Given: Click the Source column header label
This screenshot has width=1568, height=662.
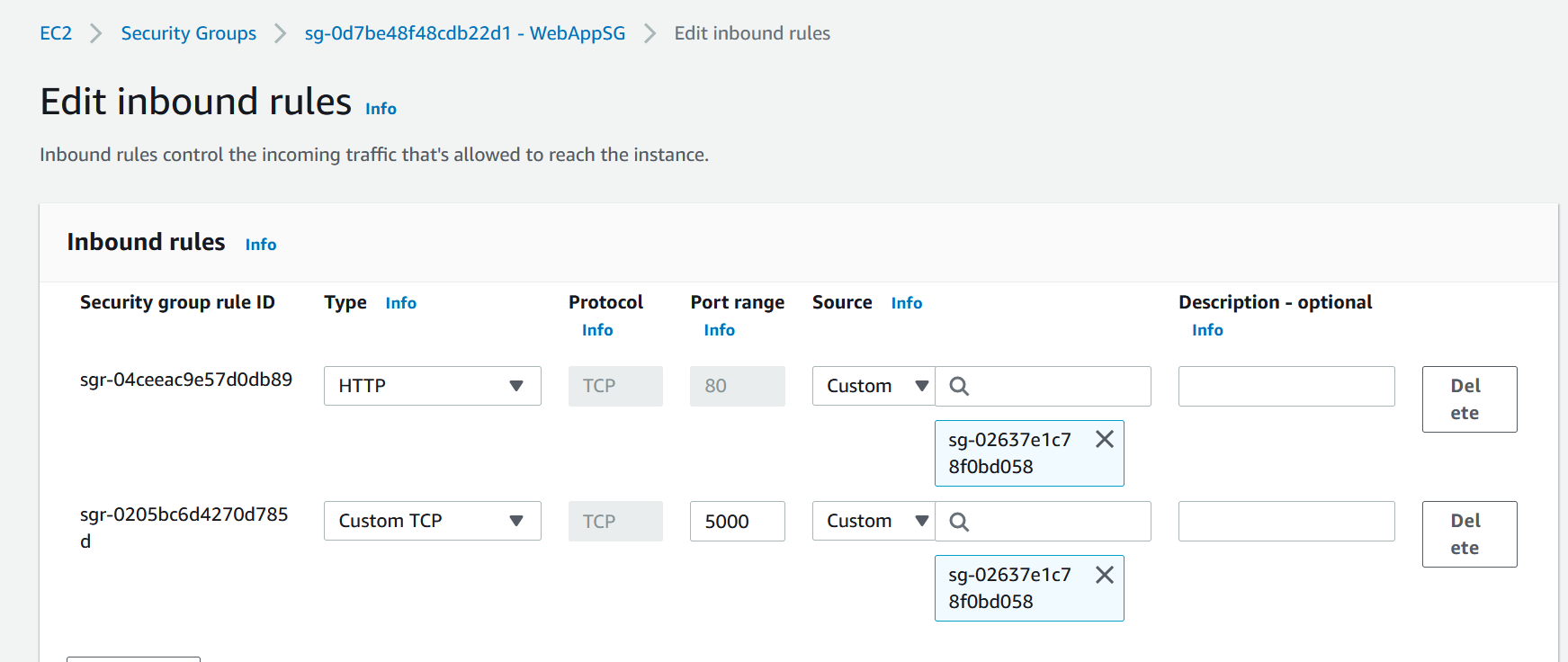Looking at the screenshot, I should 842,302.
